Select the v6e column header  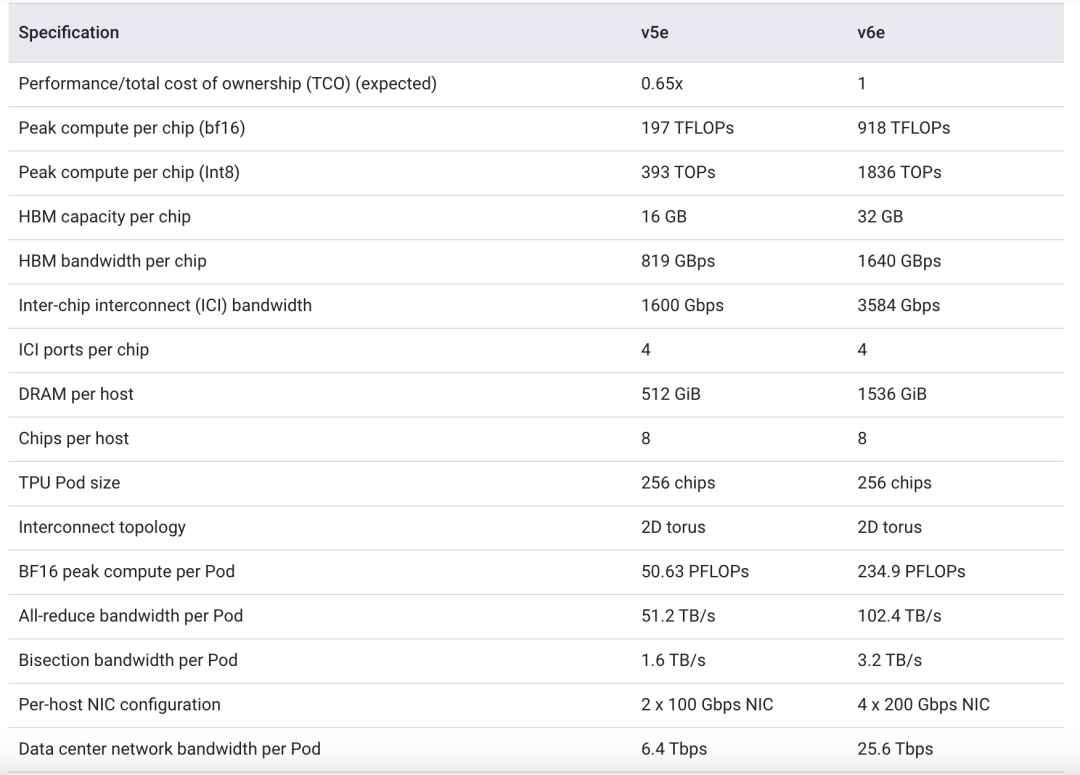pyautogui.click(x=871, y=32)
